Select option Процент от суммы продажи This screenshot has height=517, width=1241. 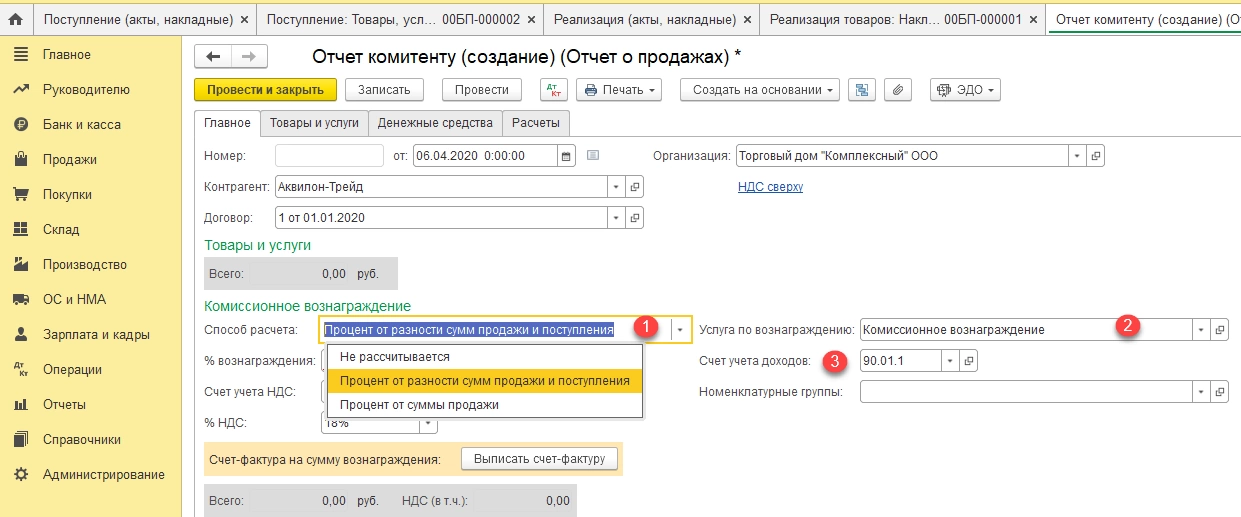[x=484, y=404]
